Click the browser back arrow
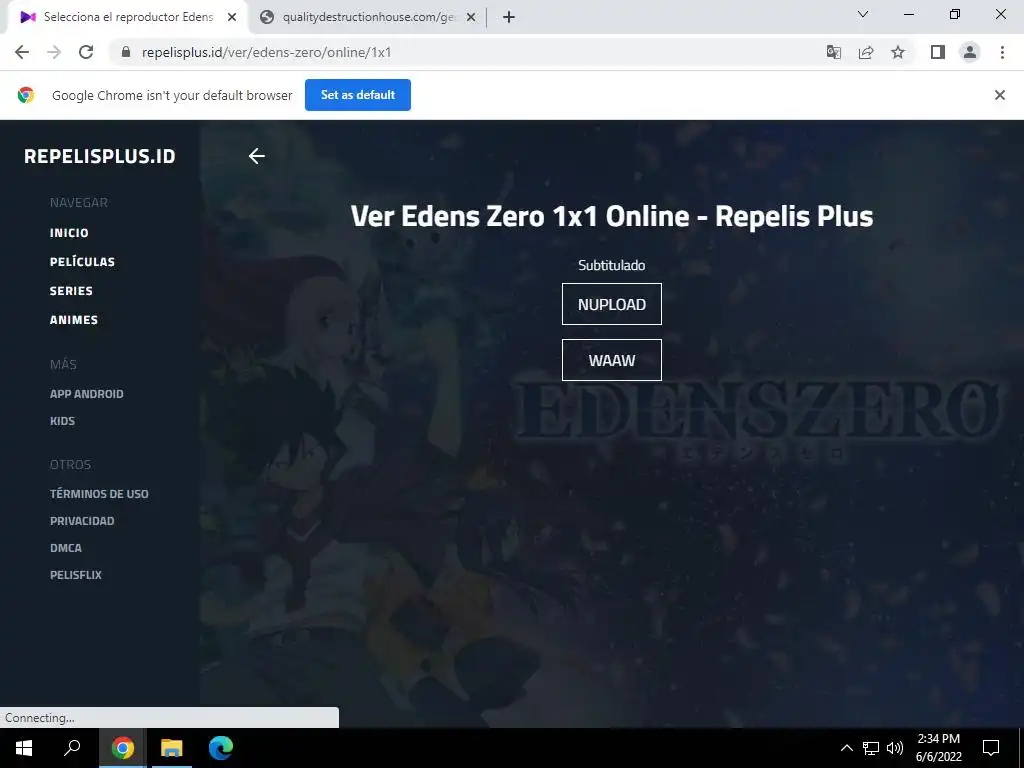This screenshot has width=1024, height=768. pyautogui.click(x=22, y=52)
